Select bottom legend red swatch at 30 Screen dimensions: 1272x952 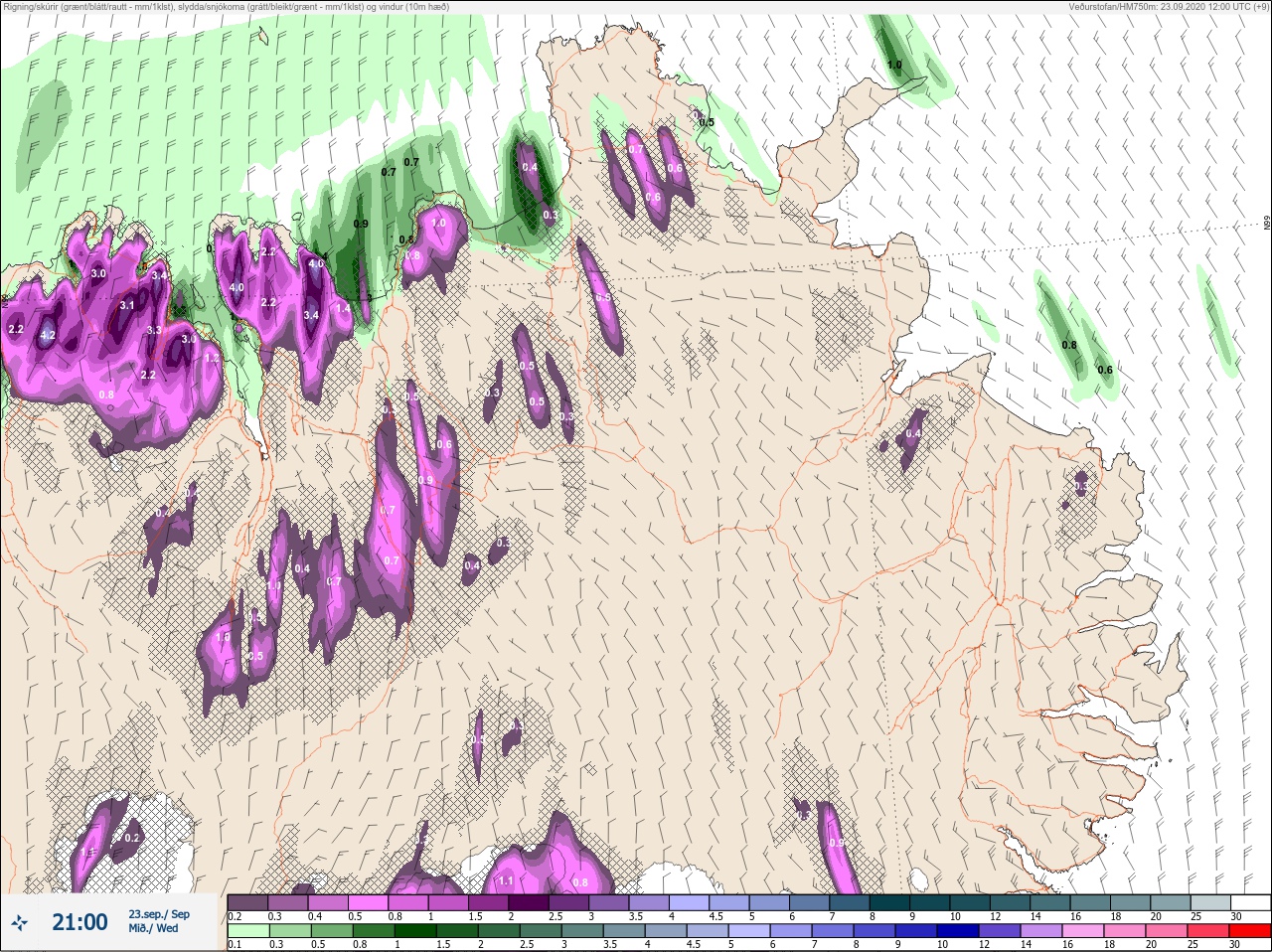(x=1250, y=931)
